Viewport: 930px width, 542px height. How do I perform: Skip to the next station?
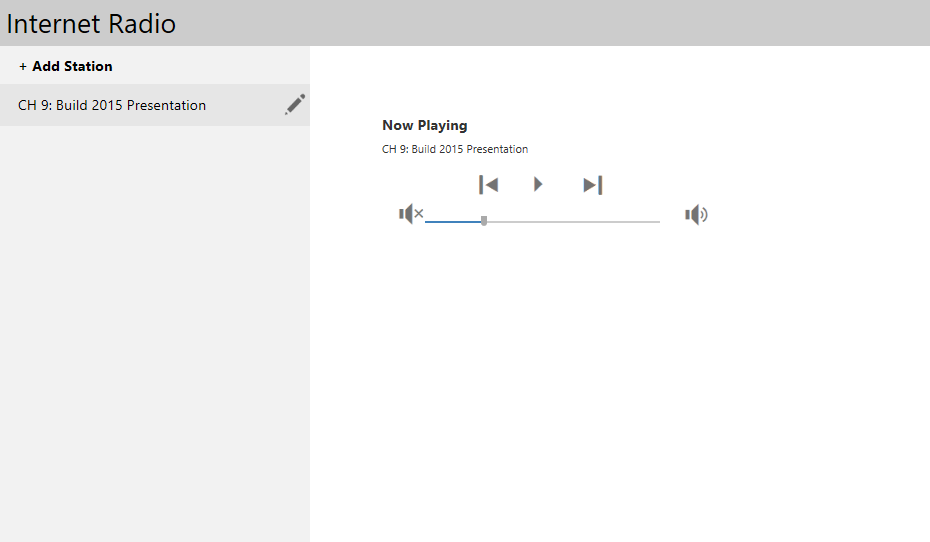click(x=593, y=185)
